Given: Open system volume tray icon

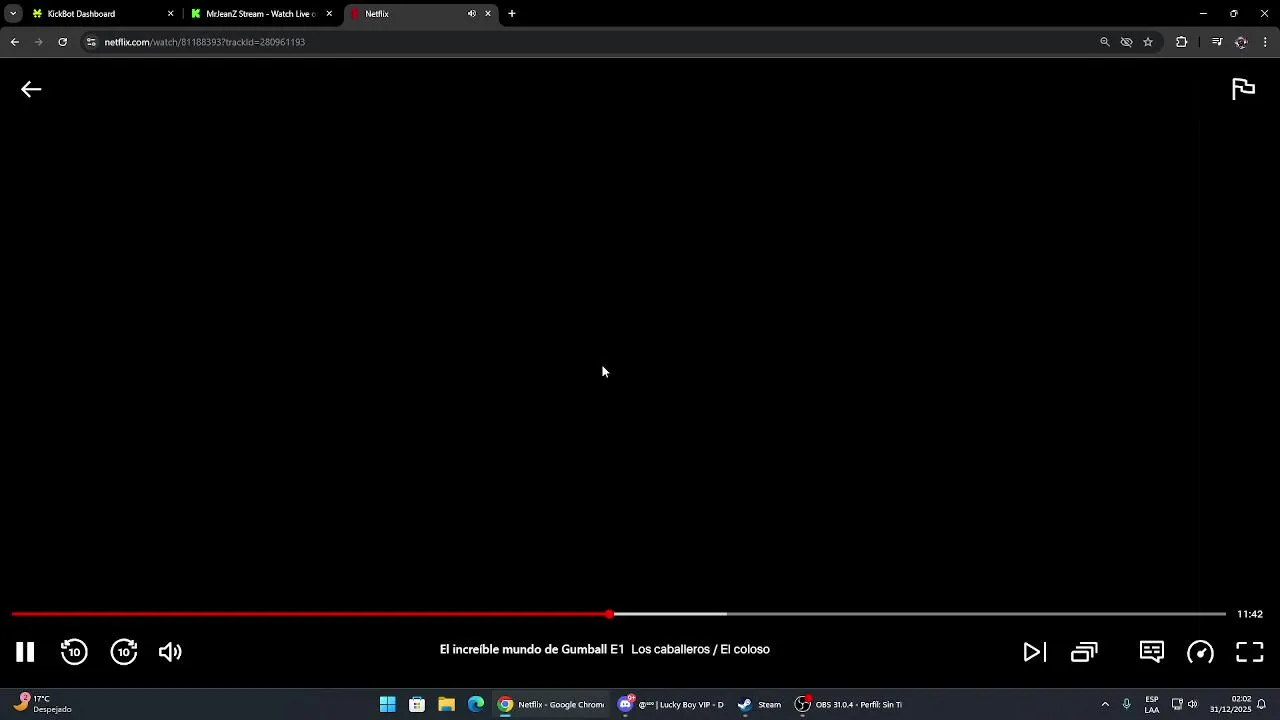Looking at the screenshot, I should pos(1192,704).
